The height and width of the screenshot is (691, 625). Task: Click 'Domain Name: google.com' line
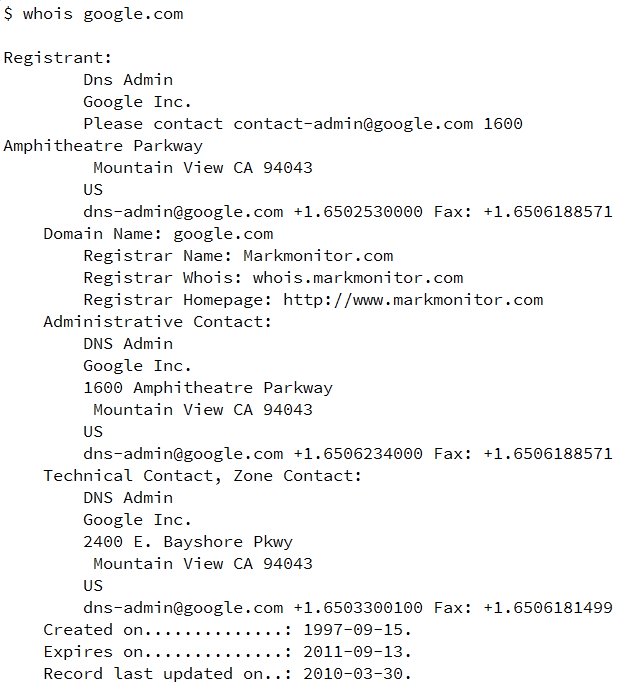tap(158, 234)
